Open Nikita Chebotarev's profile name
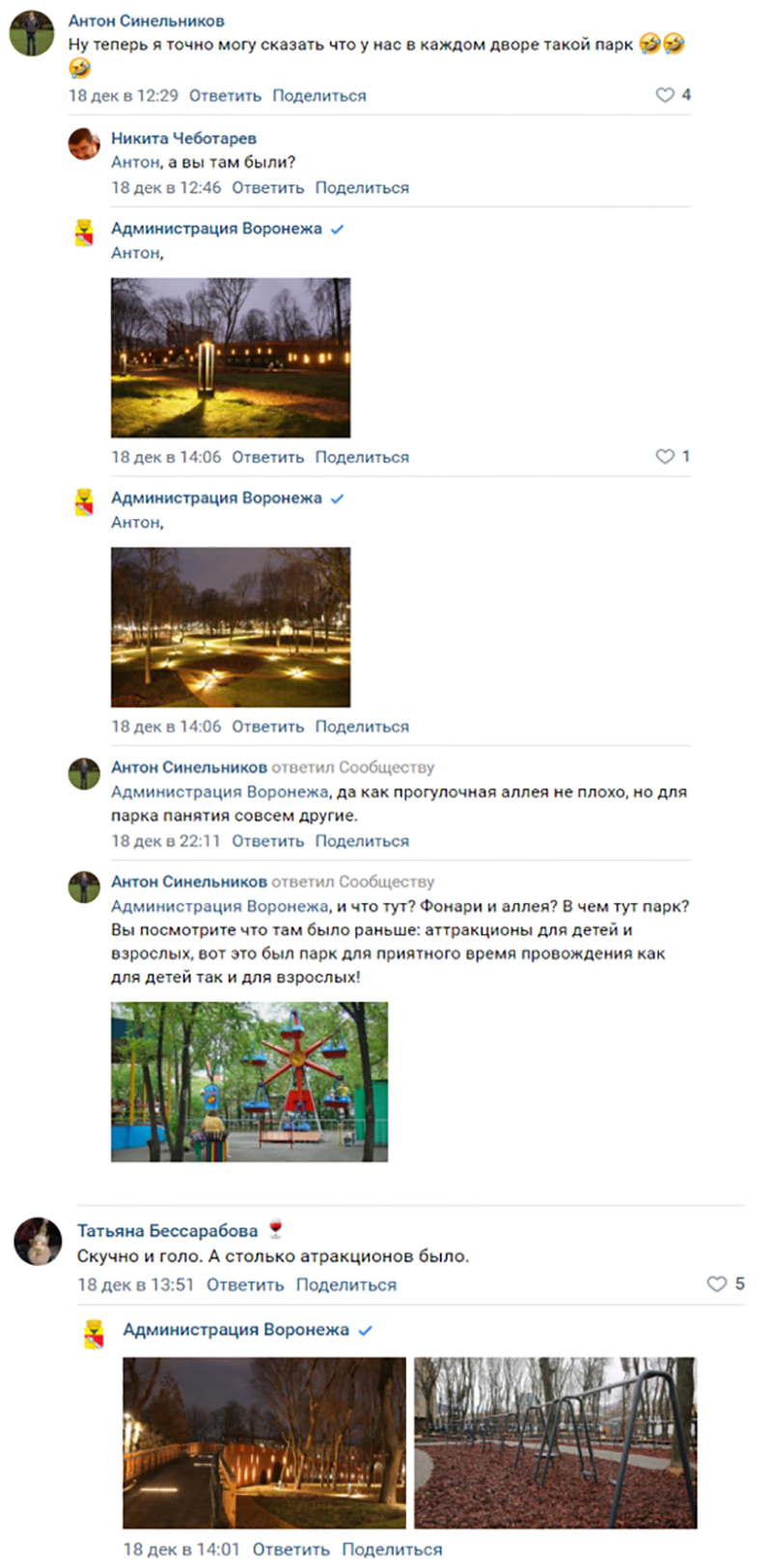772x1568 pixels. point(183,138)
